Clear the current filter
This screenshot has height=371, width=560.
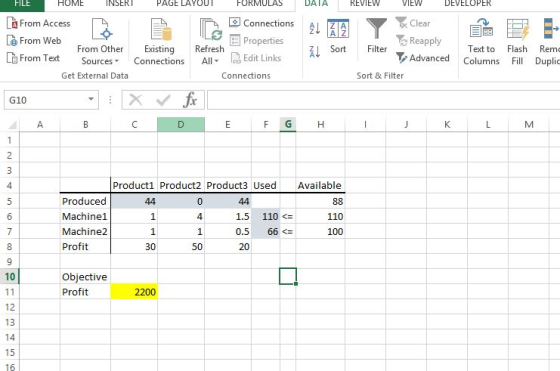pos(413,24)
